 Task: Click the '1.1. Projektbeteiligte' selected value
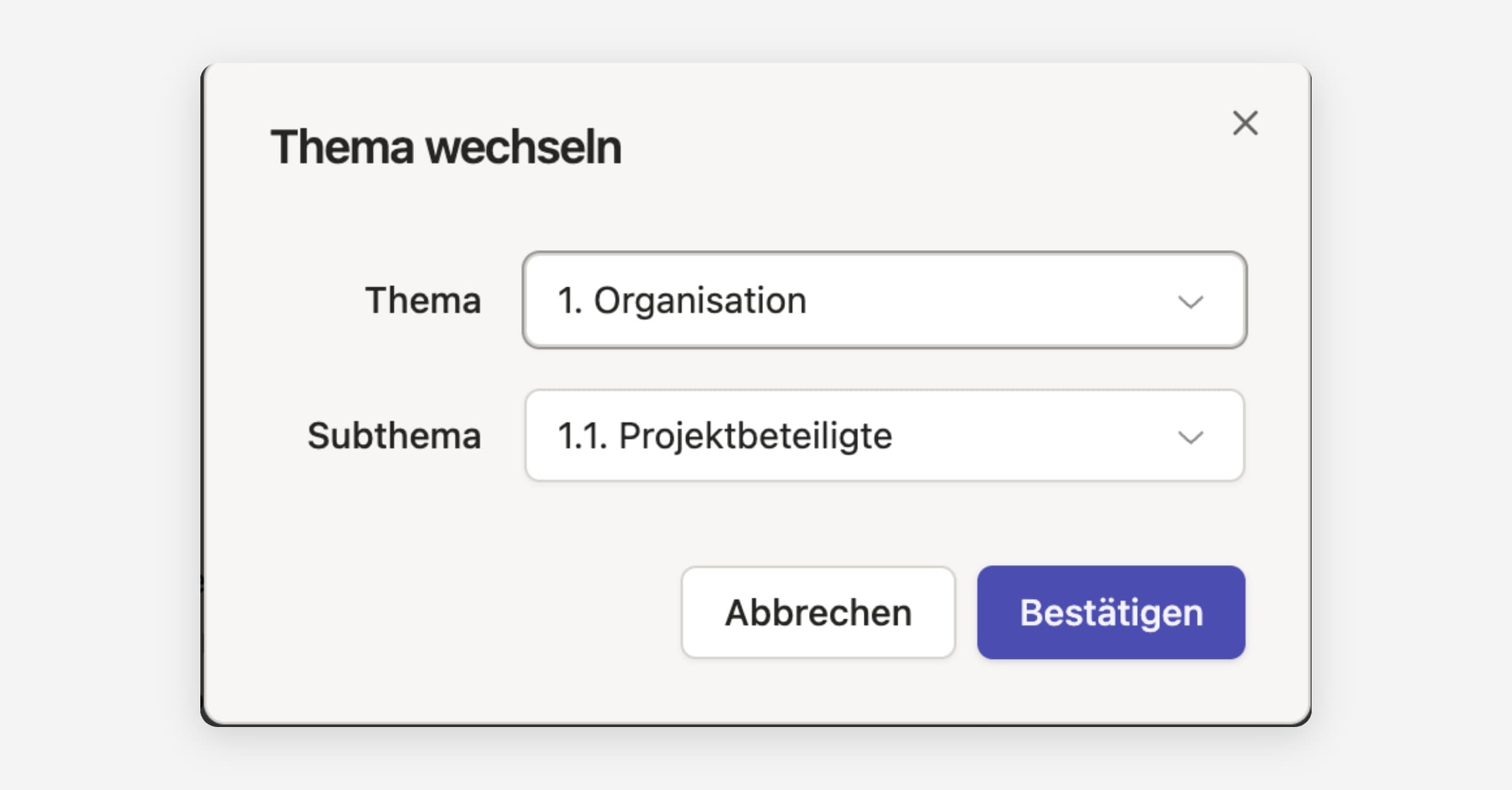pos(724,436)
